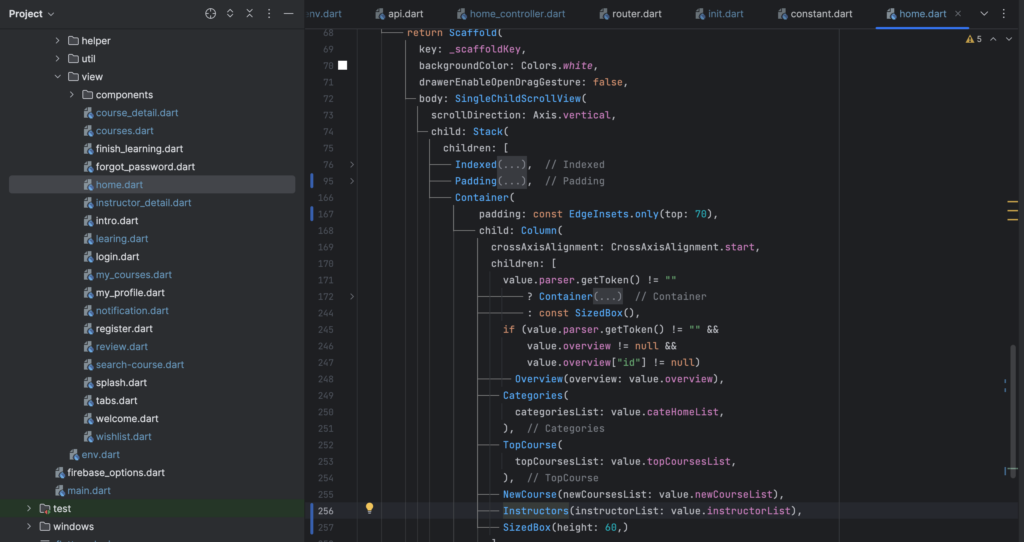Open register.dart file
This screenshot has width=1024, height=542.
(123, 328)
